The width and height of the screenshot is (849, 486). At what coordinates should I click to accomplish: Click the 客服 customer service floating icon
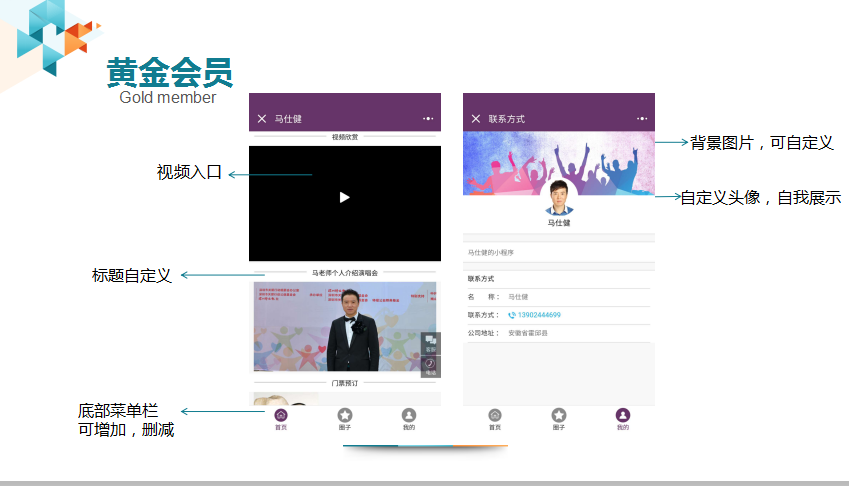pyautogui.click(x=431, y=343)
